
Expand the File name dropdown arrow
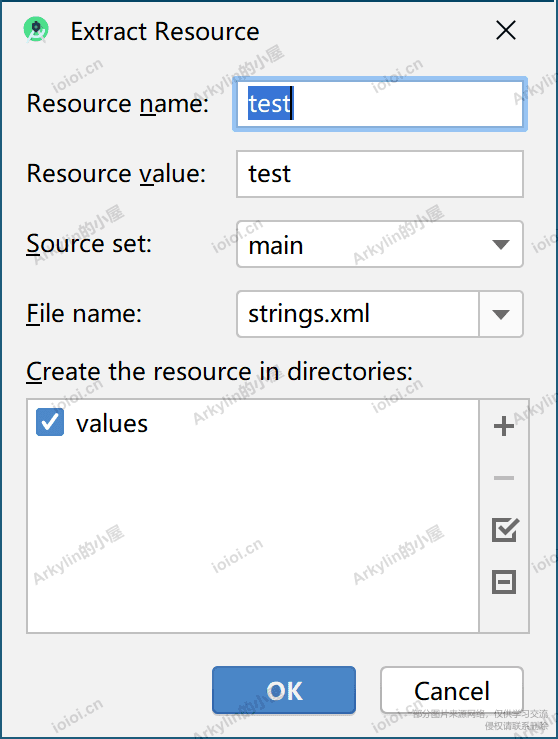(x=501, y=314)
